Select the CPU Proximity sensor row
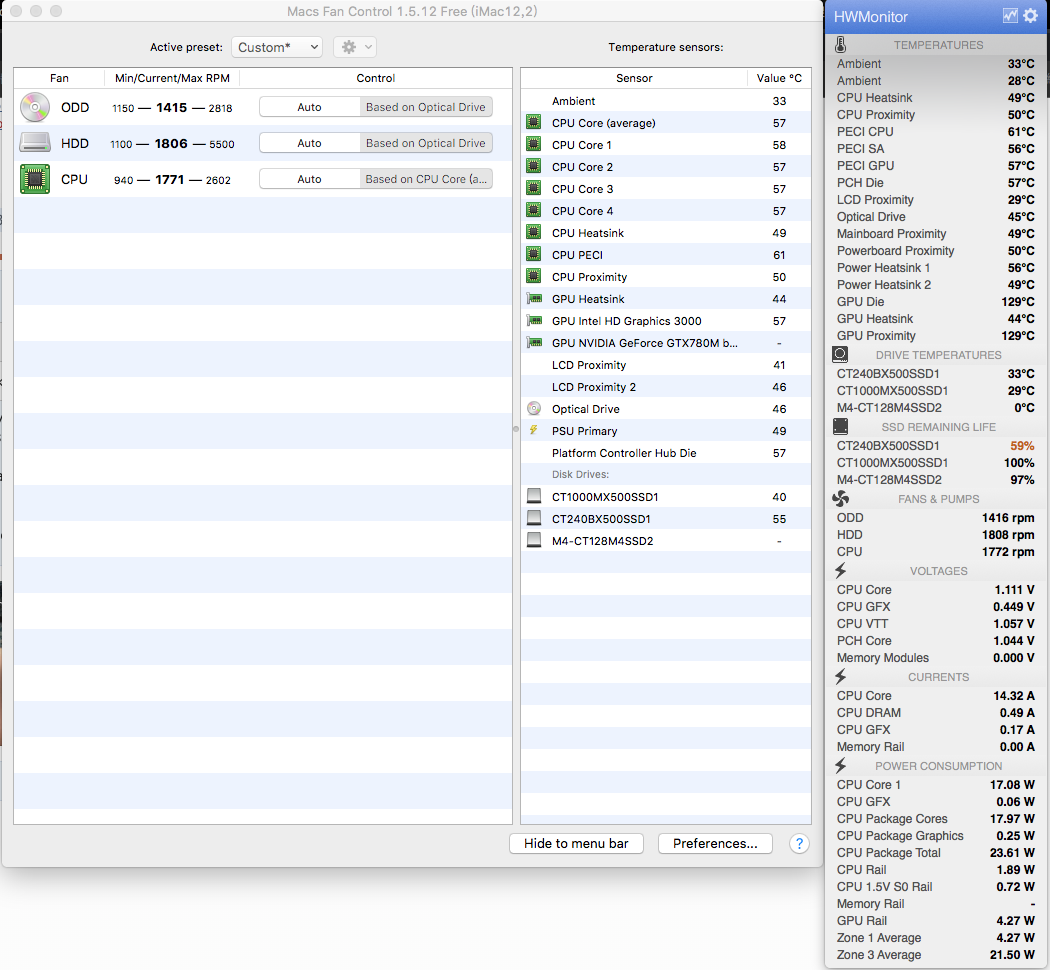This screenshot has height=970, width=1050. click(666, 276)
